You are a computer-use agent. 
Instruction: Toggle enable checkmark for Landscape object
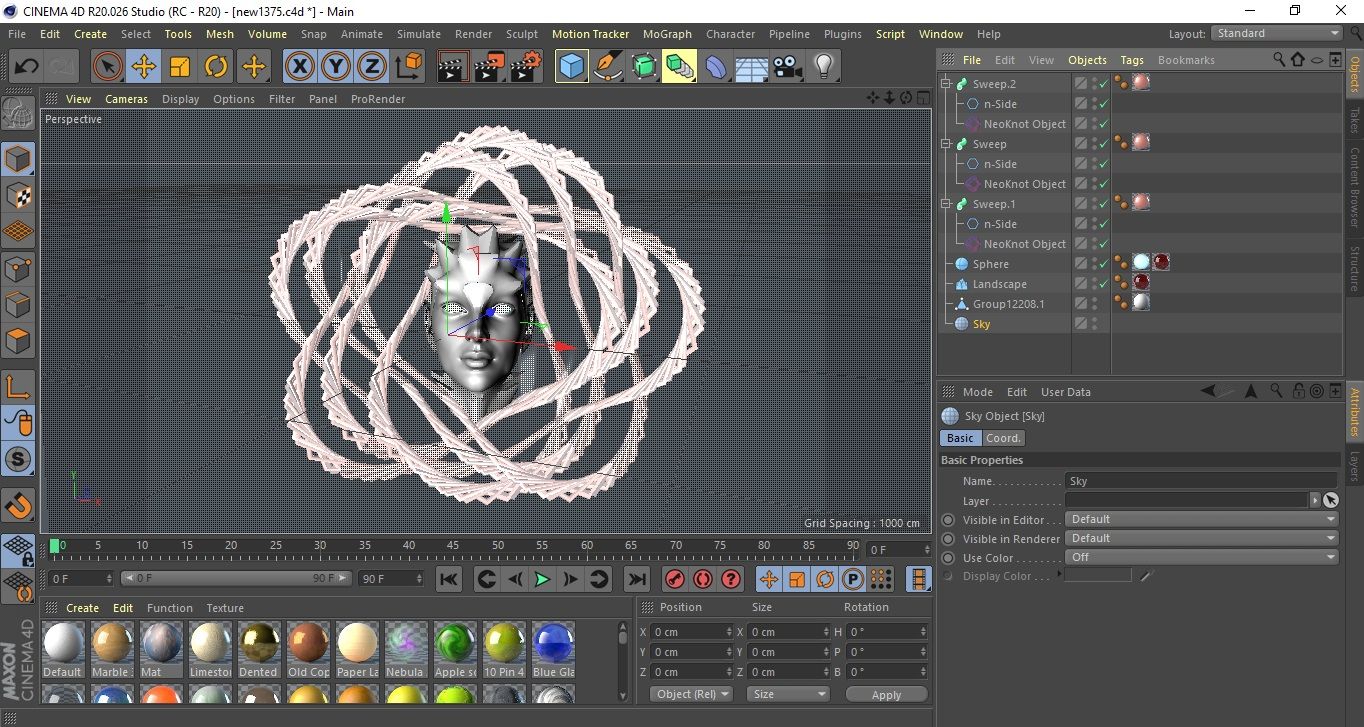pos(1104,284)
